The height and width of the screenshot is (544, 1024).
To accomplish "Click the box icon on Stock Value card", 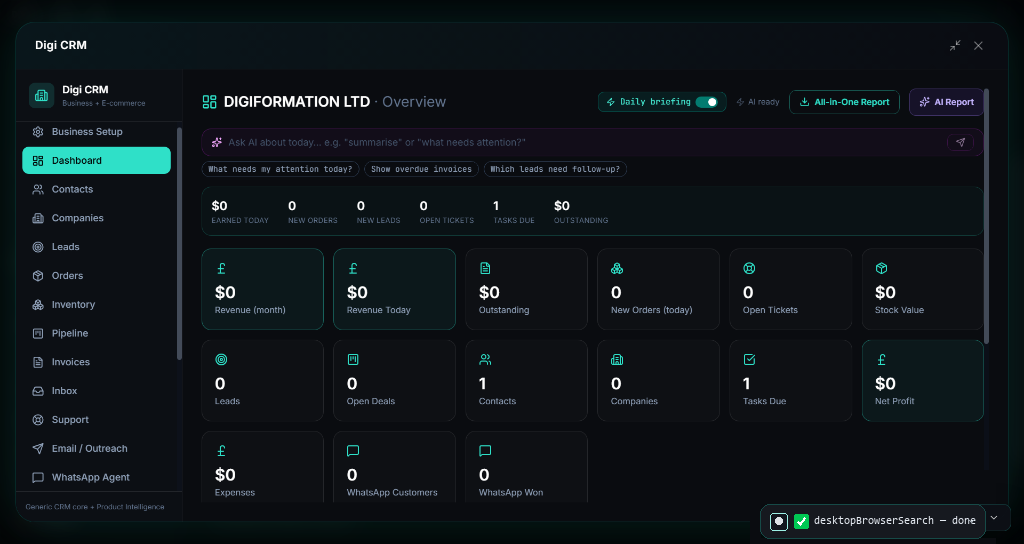I will point(881,268).
